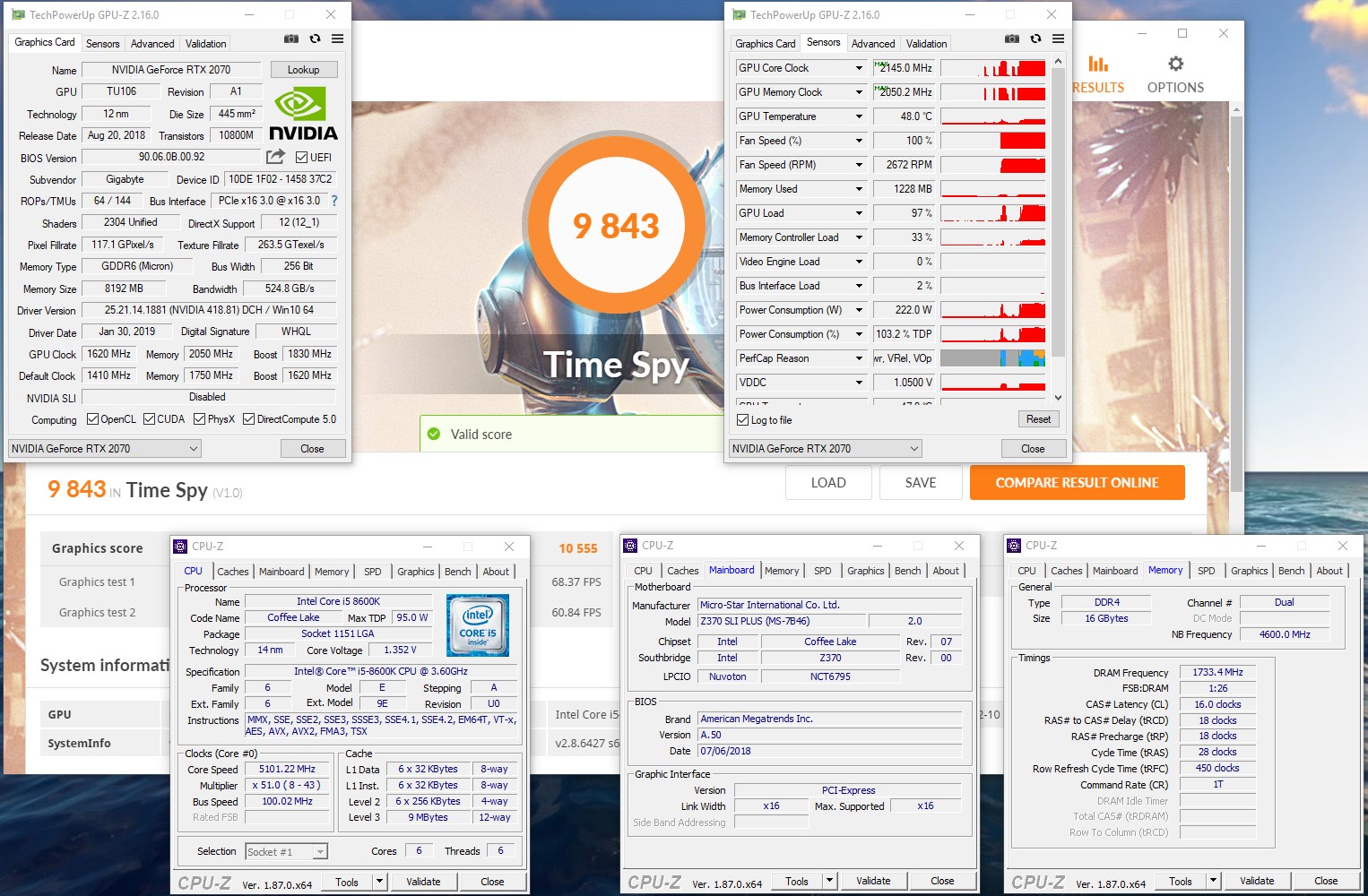The height and width of the screenshot is (896, 1368).
Task: Click PerfCap Reason colored bar graph
Action: click(992, 358)
